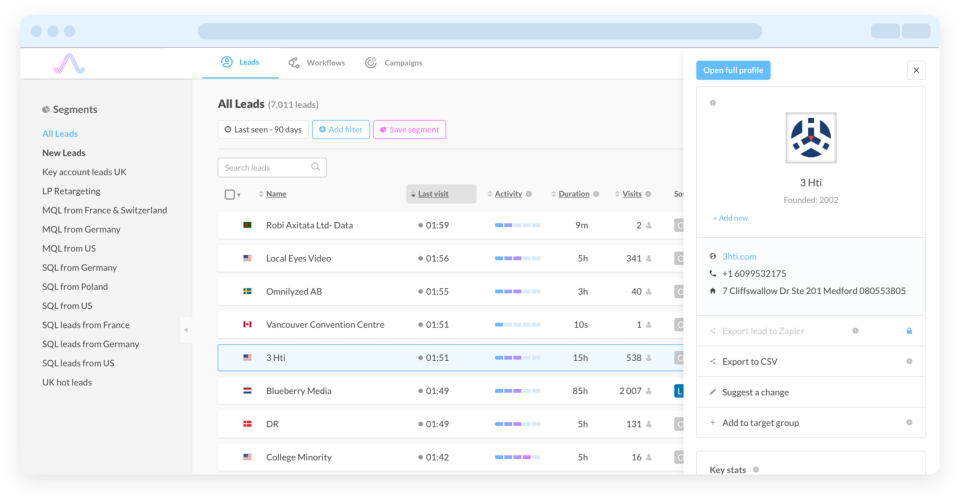Image resolution: width=960 pixels, height=500 pixels.
Task: Click Add to target group
Action: coord(760,422)
